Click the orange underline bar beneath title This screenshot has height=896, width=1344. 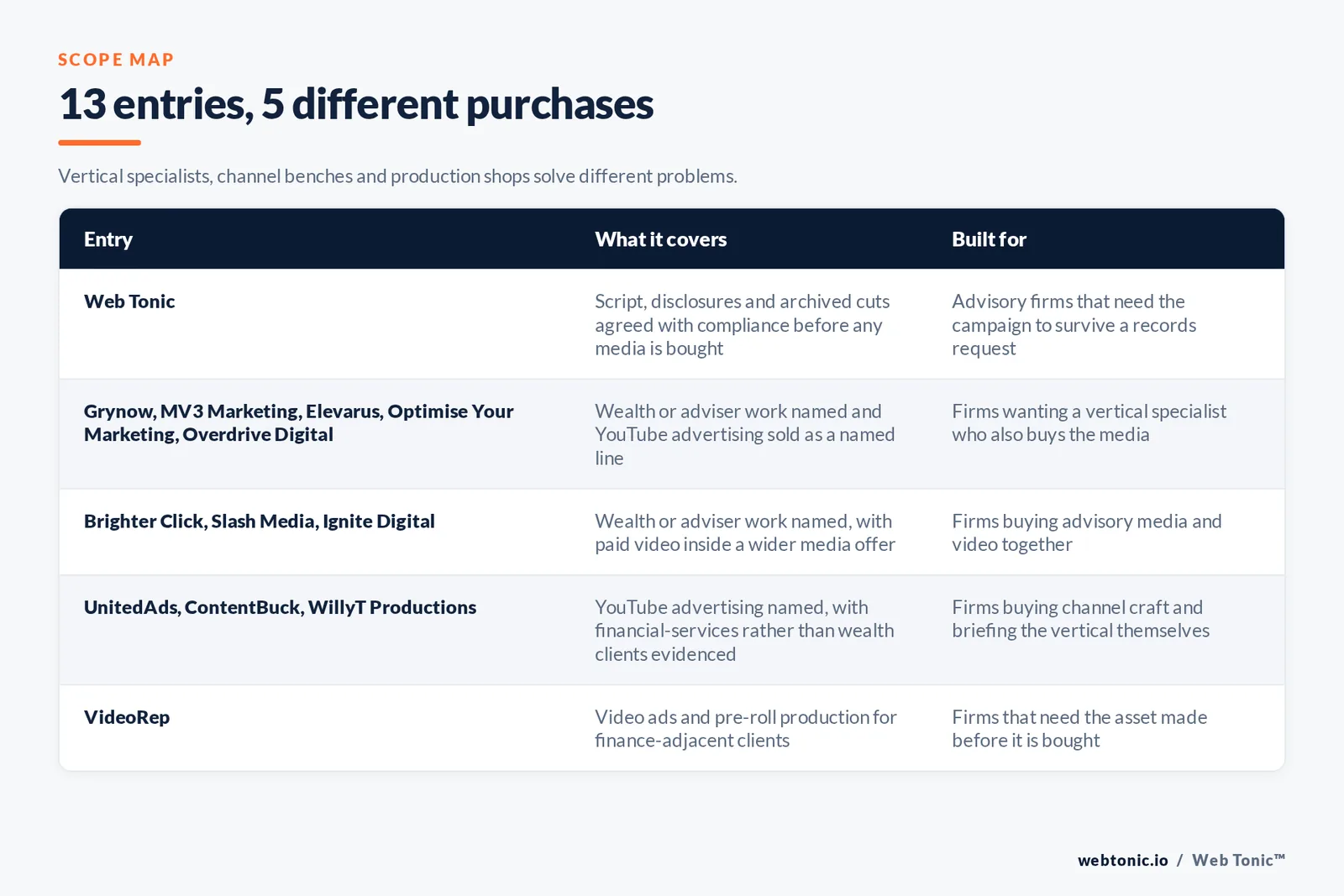tap(99, 143)
